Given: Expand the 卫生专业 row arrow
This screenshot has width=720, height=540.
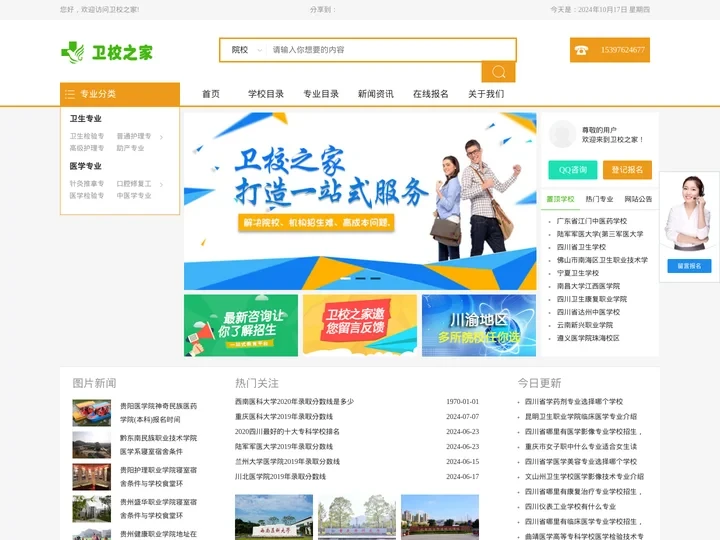Looking at the screenshot, I should point(161,137).
